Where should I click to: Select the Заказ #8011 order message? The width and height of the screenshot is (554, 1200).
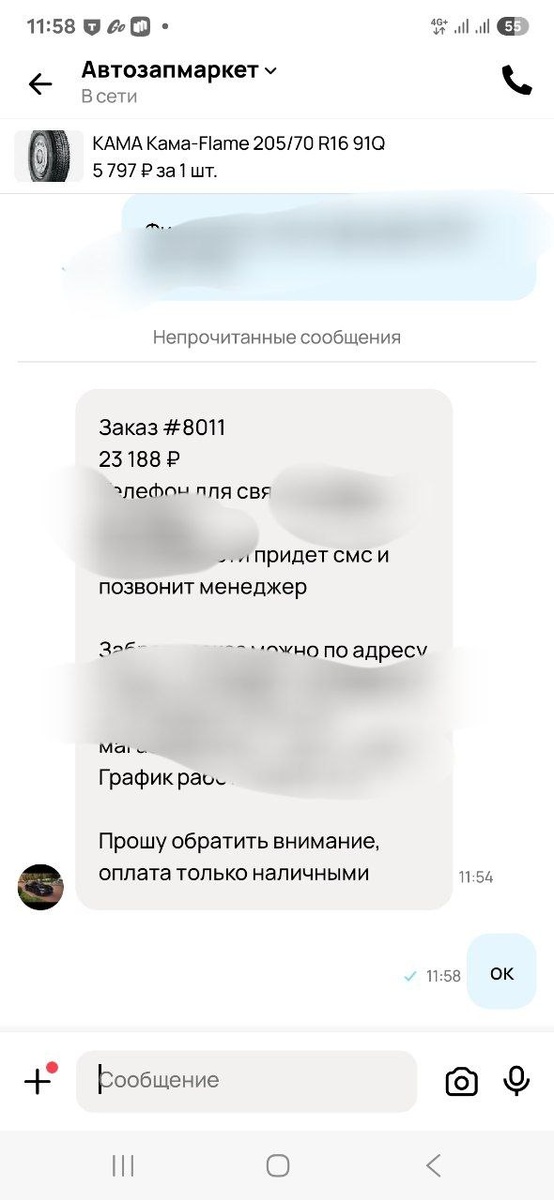click(264, 649)
